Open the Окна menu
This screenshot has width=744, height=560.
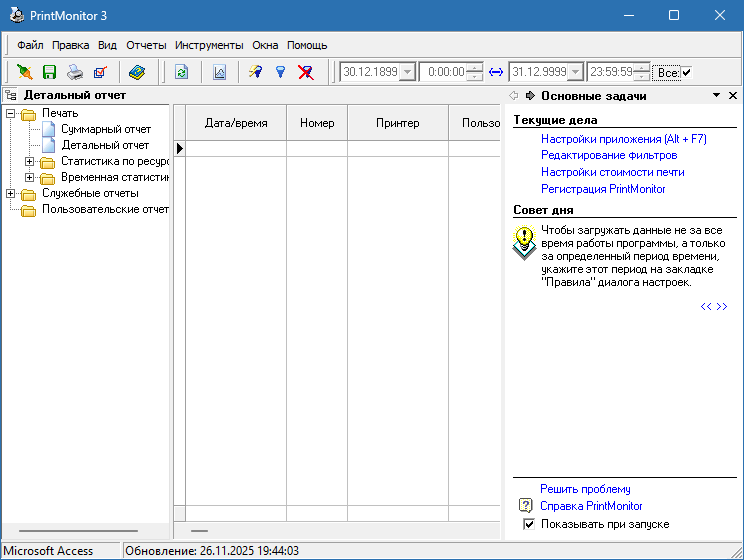pos(265,45)
